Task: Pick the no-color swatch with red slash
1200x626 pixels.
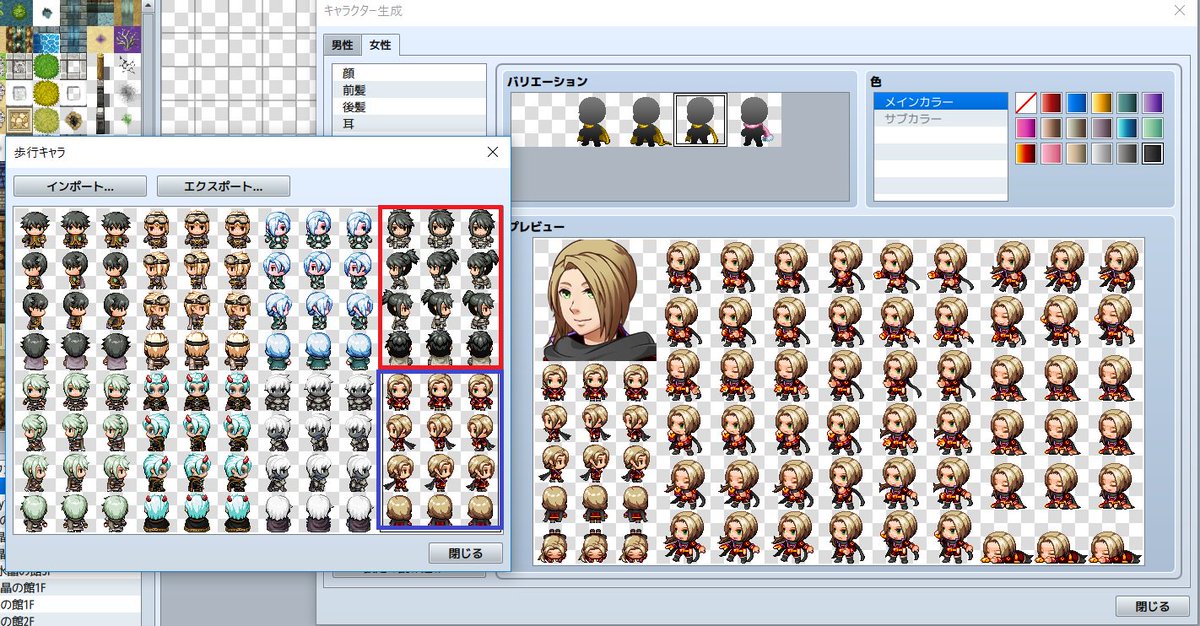Action: tap(1026, 102)
